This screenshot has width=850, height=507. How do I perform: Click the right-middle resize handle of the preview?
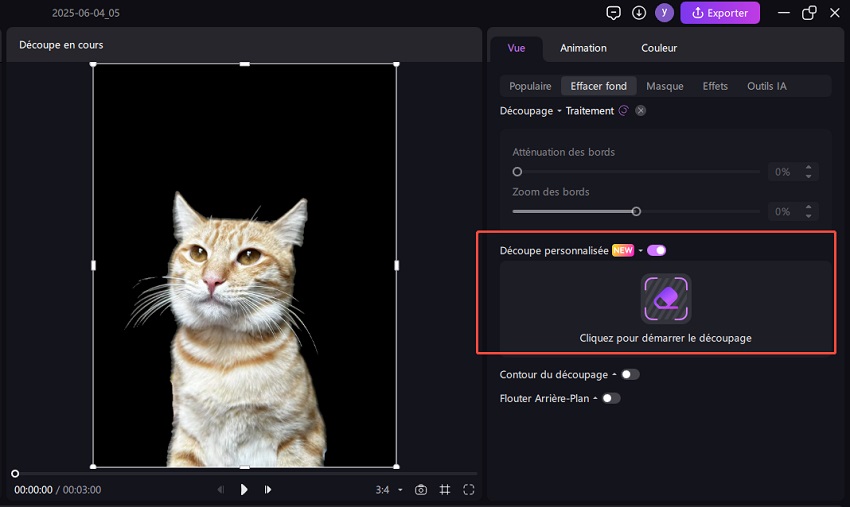pyautogui.click(x=396, y=265)
